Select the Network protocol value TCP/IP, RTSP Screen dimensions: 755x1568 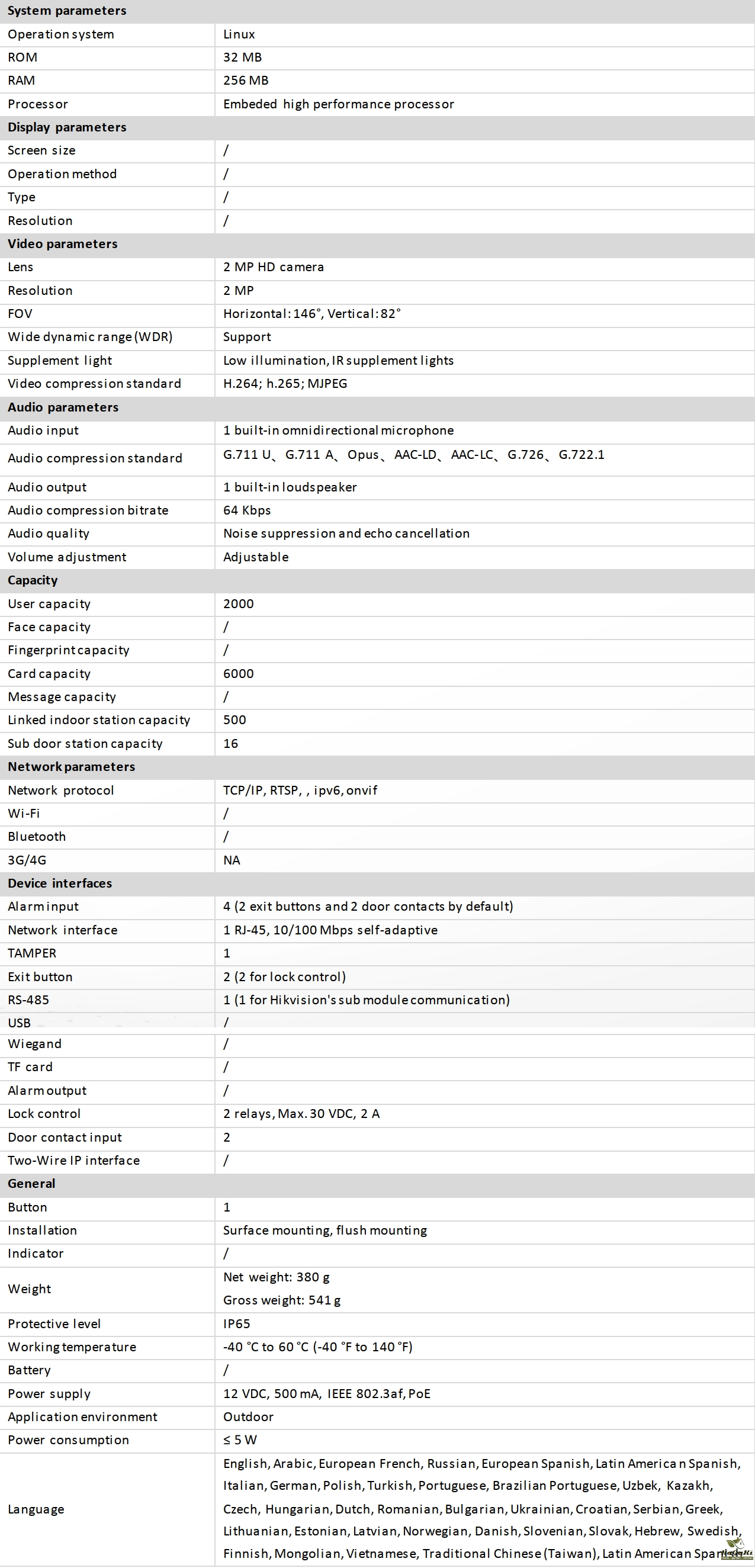pos(300,790)
